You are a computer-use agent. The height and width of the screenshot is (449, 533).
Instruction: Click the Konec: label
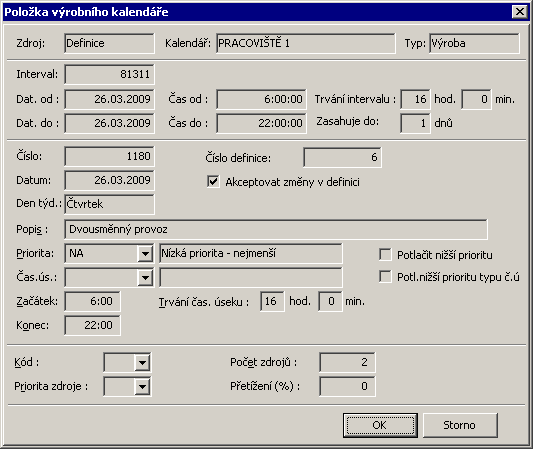coord(32,326)
